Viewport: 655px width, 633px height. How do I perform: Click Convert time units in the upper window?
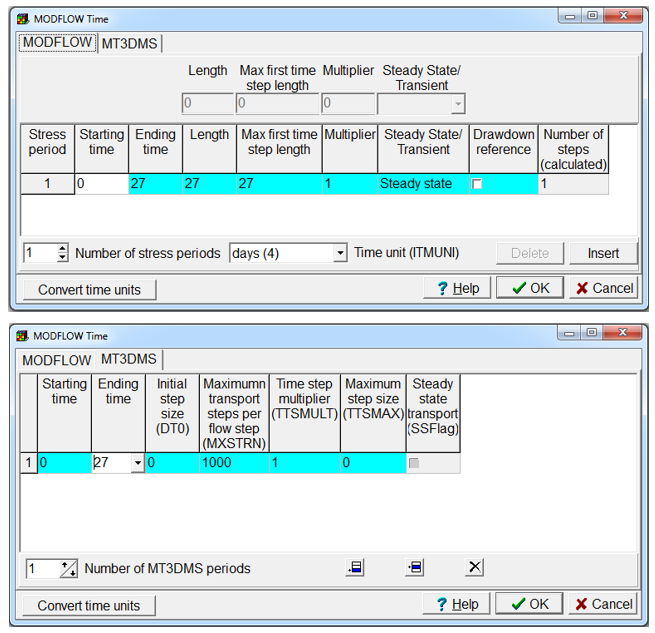point(89,290)
